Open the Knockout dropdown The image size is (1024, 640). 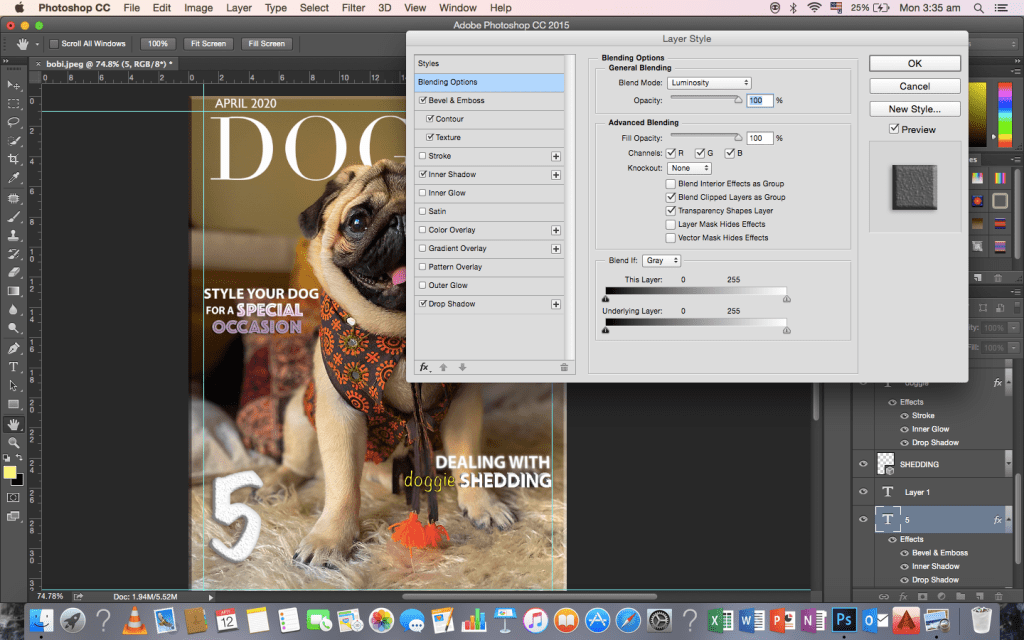pos(690,168)
